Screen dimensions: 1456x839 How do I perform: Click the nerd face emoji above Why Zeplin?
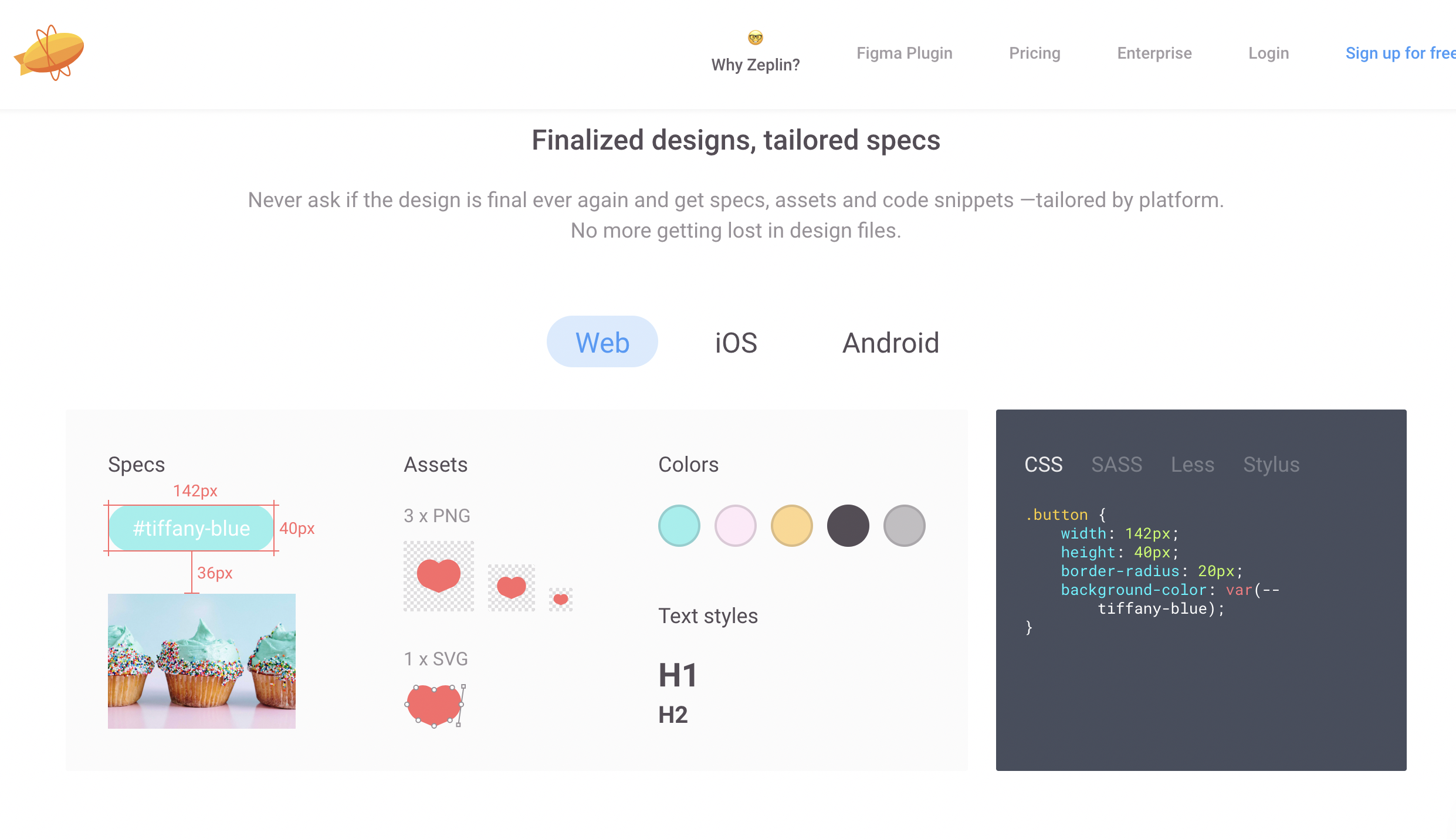756,38
